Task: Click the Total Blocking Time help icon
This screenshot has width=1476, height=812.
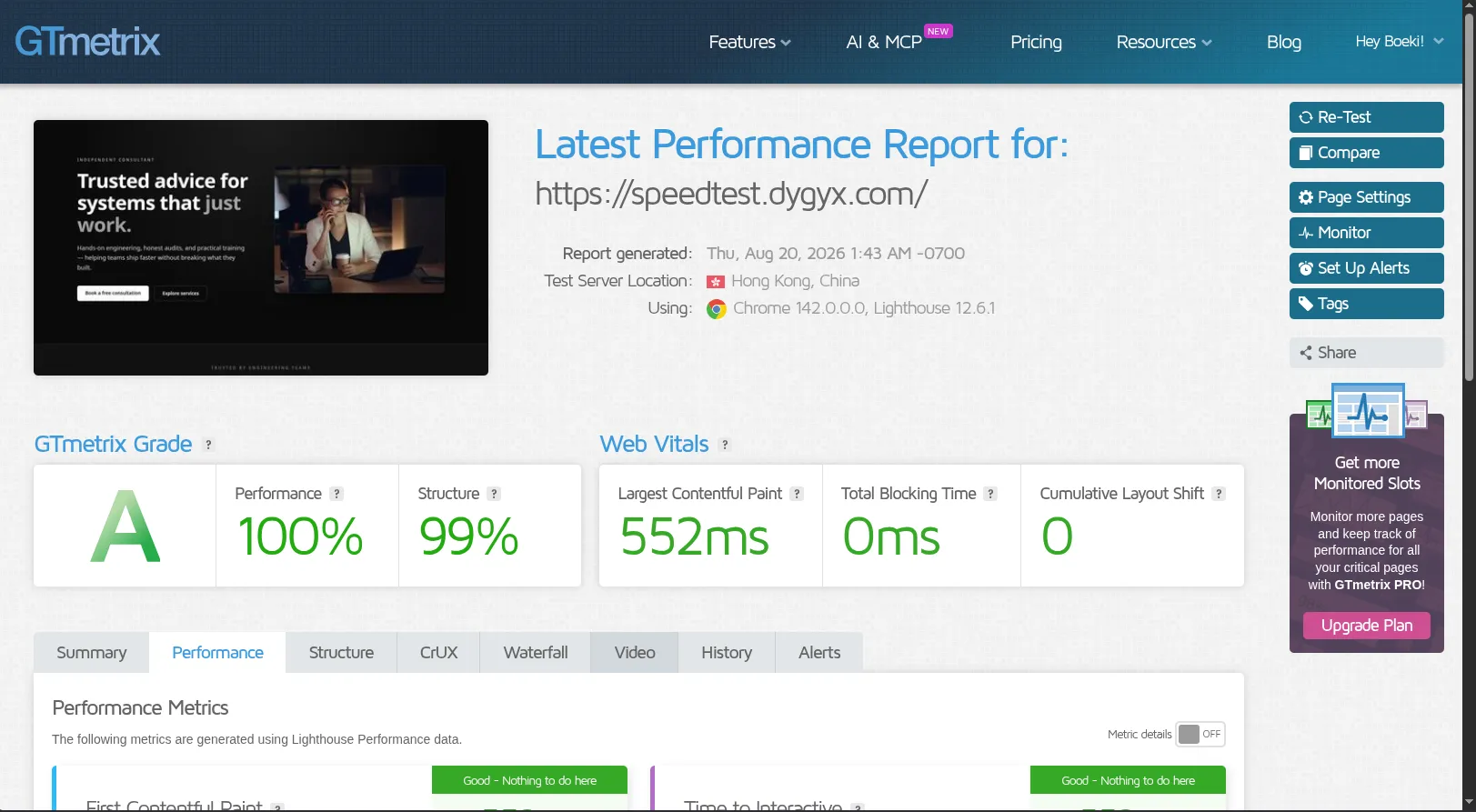Action: click(990, 494)
